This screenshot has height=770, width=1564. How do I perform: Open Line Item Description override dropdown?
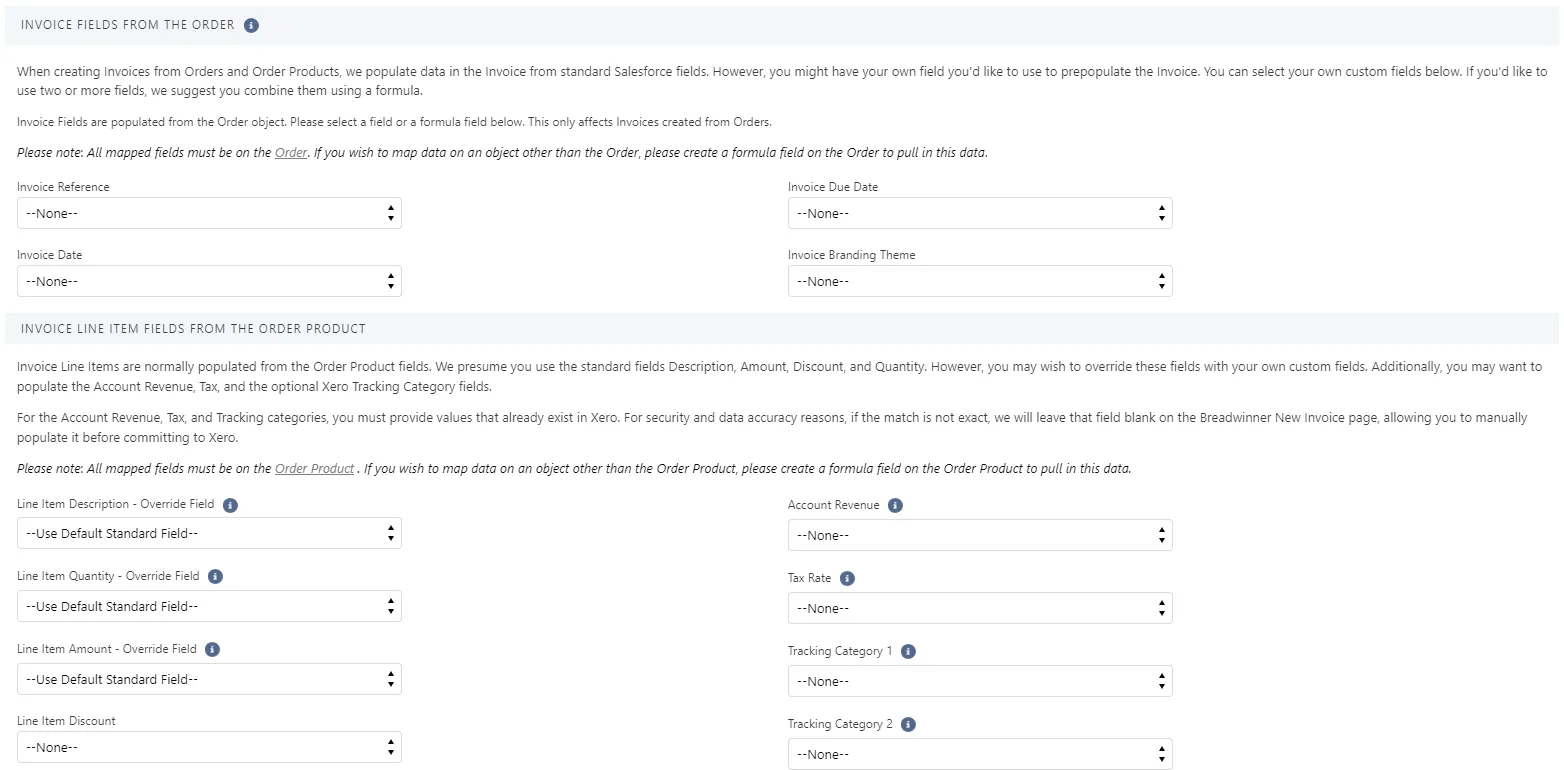209,533
